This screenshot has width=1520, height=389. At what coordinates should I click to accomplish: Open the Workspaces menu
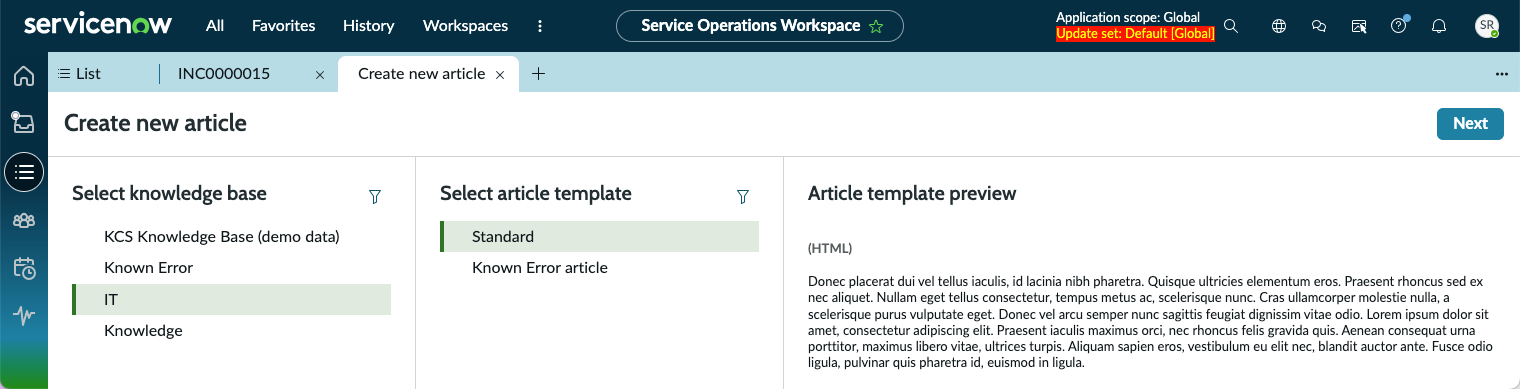tap(465, 26)
